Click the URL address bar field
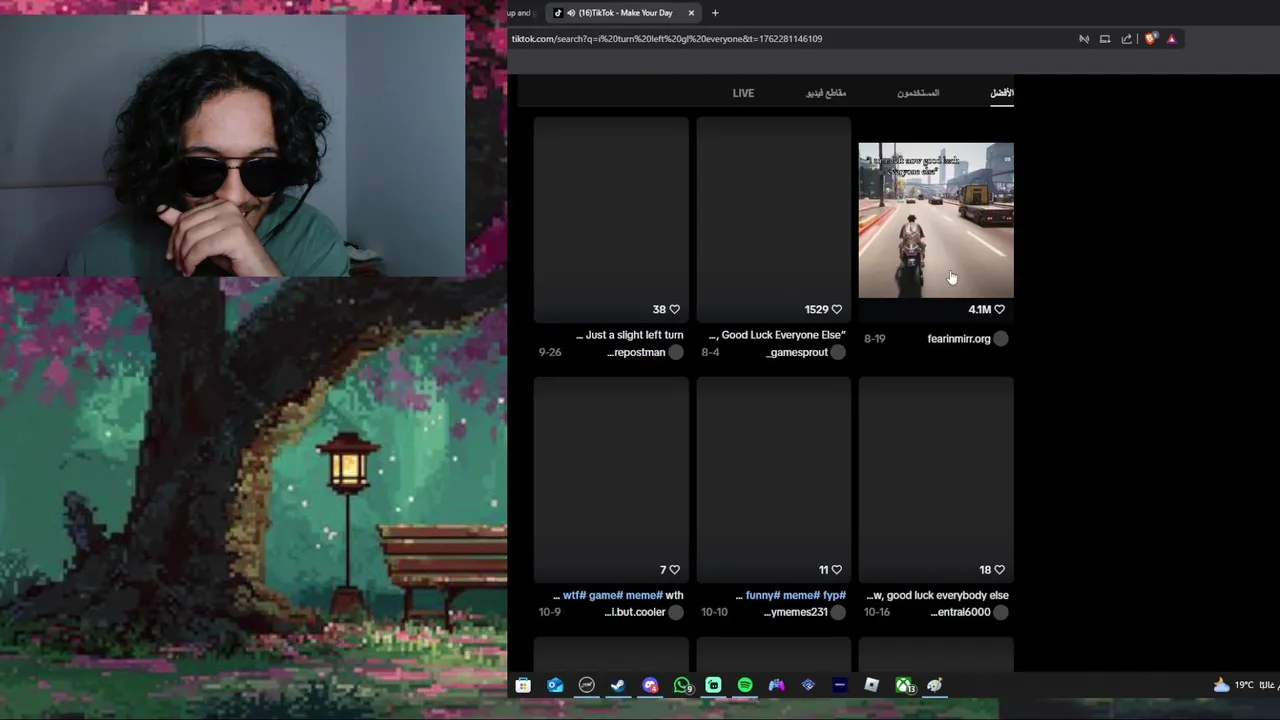Viewport: 1280px width, 720px height. point(790,39)
